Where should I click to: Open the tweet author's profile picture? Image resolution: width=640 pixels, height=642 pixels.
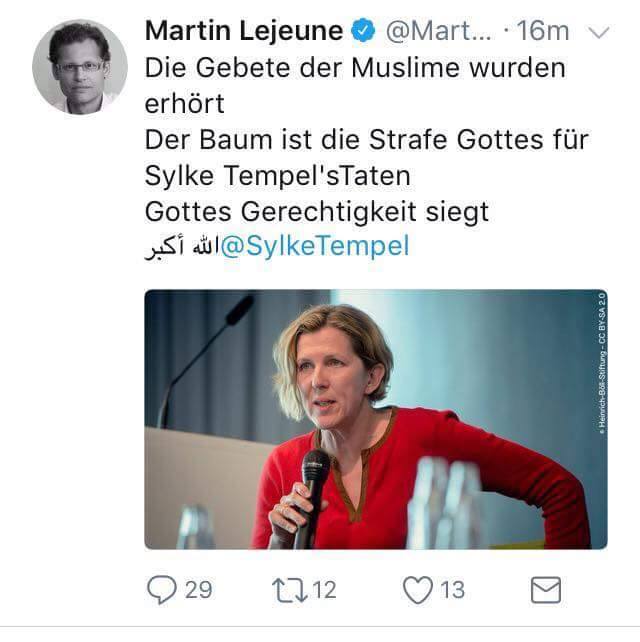tap(80, 67)
